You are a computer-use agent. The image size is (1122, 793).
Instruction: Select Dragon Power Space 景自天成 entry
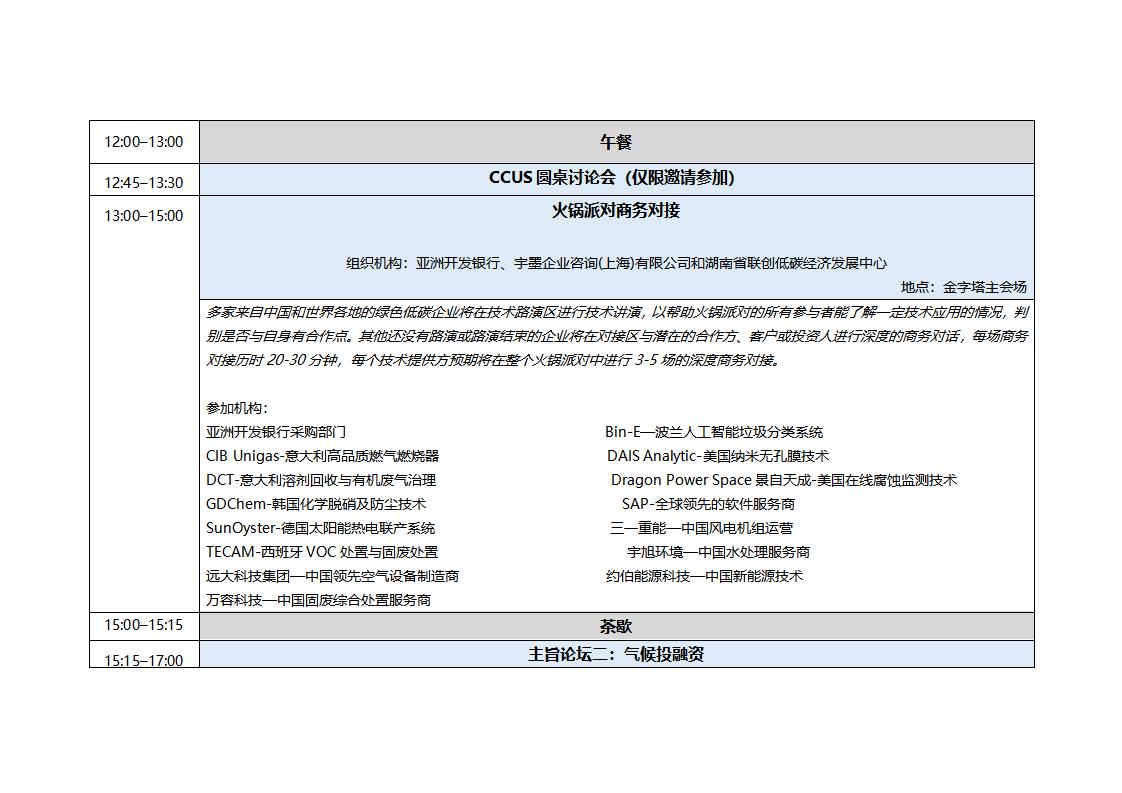784,480
